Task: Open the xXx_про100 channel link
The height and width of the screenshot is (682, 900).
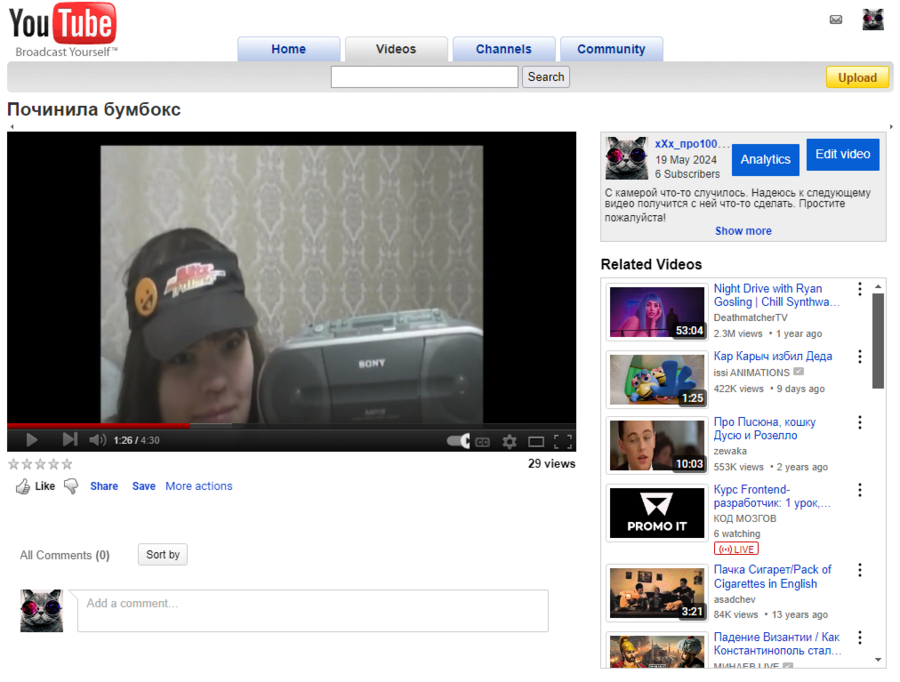Action: tap(692, 144)
